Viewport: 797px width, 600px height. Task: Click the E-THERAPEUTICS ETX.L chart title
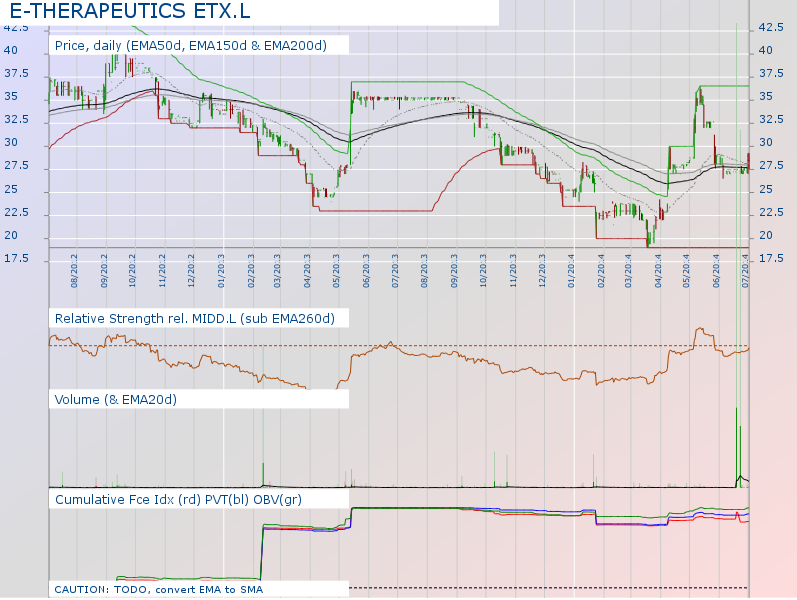[x=130, y=11]
